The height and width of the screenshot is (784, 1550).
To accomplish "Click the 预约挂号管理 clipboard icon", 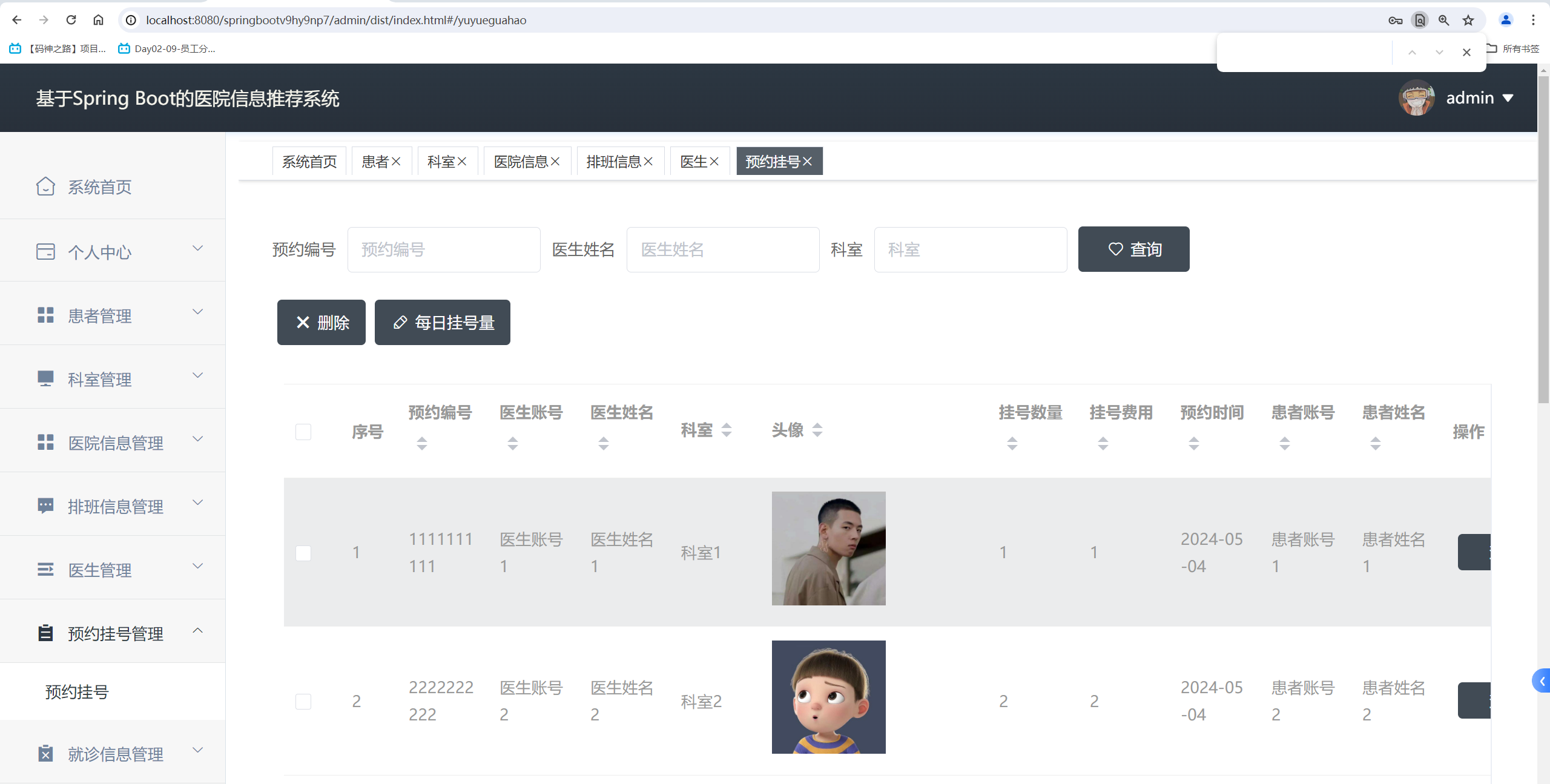I will coord(45,633).
